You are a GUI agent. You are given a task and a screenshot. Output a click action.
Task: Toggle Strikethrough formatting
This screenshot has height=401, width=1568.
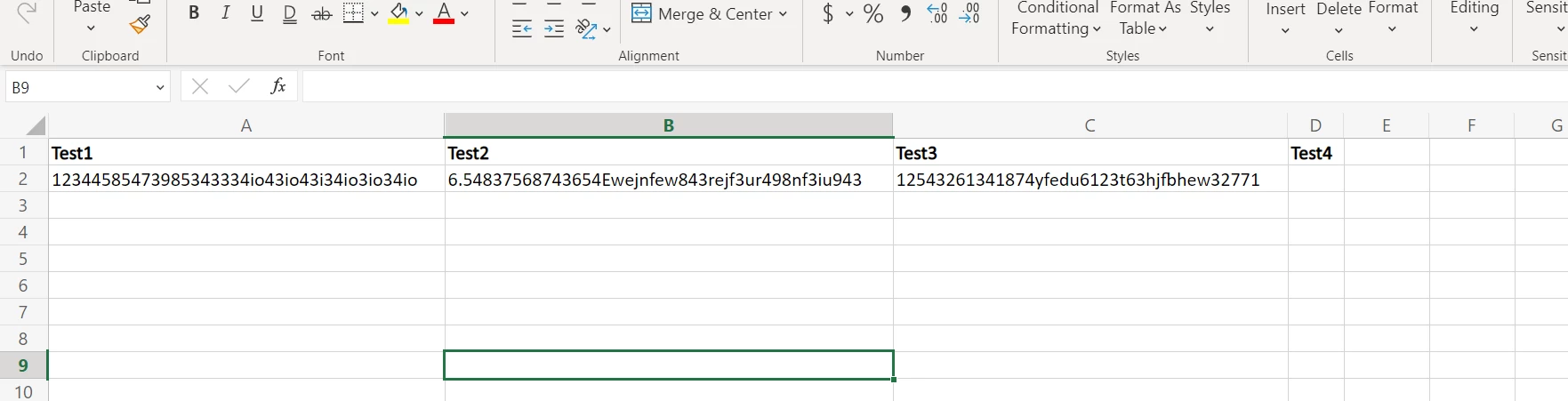[322, 13]
